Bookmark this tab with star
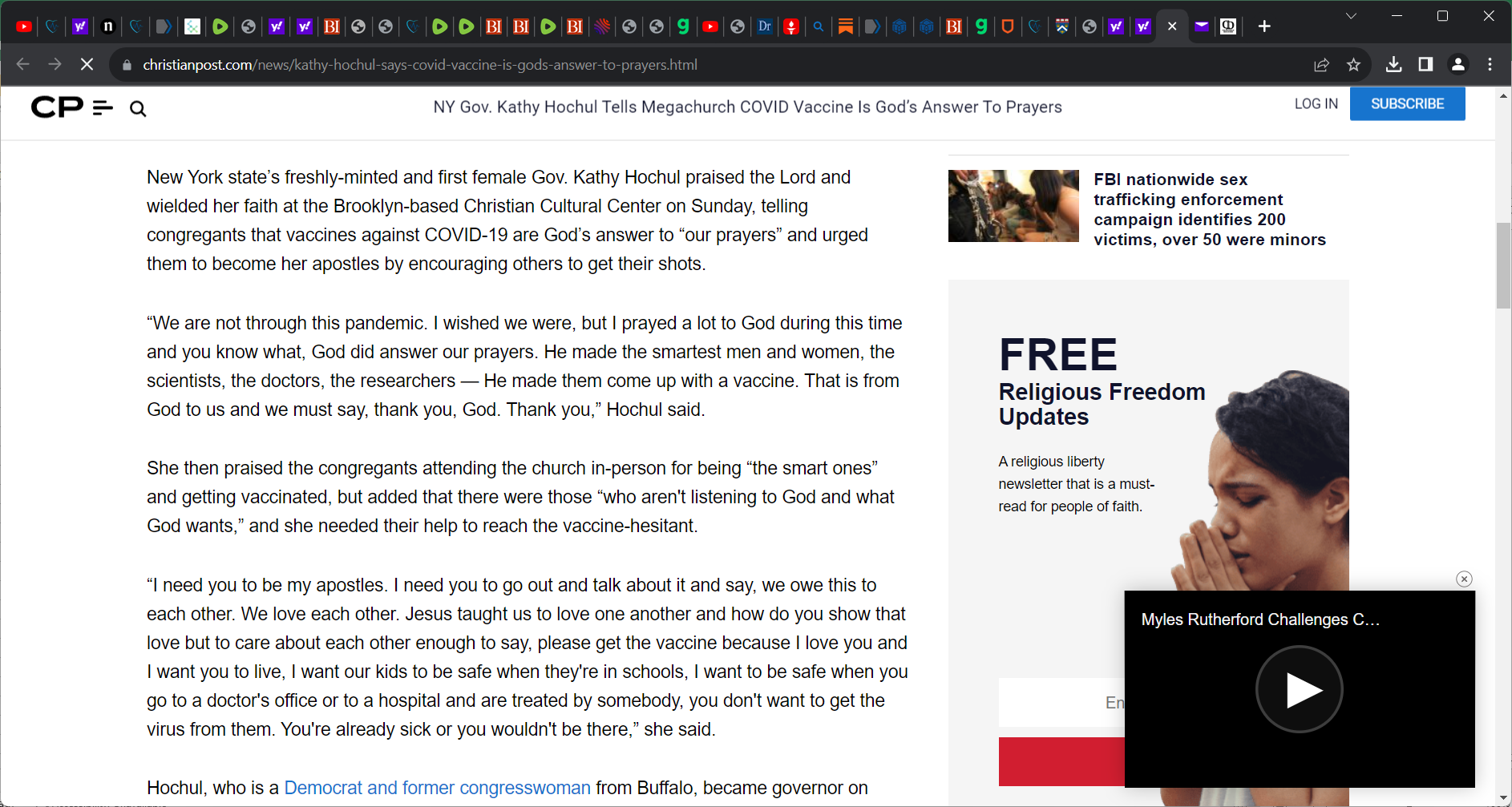Viewport: 1512px width, 807px height. [1353, 65]
